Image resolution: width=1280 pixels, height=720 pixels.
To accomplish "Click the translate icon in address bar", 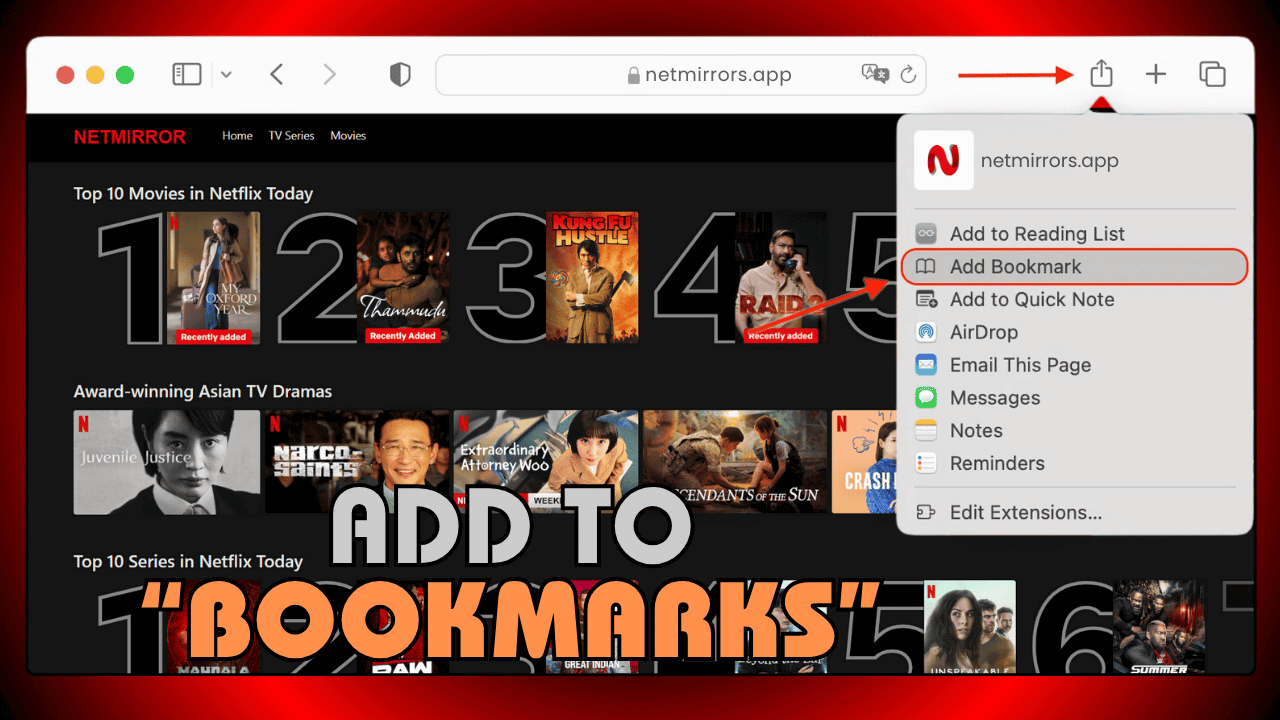I will point(874,74).
